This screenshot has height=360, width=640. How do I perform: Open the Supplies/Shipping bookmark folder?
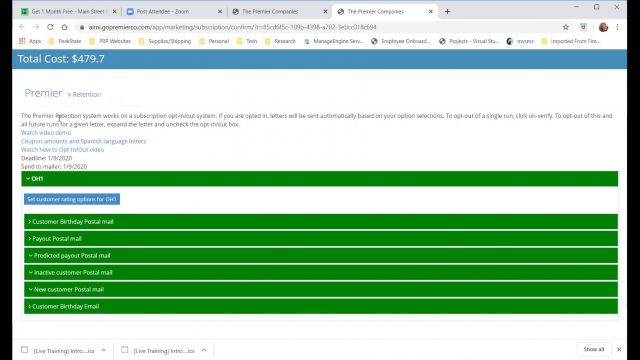point(165,41)
